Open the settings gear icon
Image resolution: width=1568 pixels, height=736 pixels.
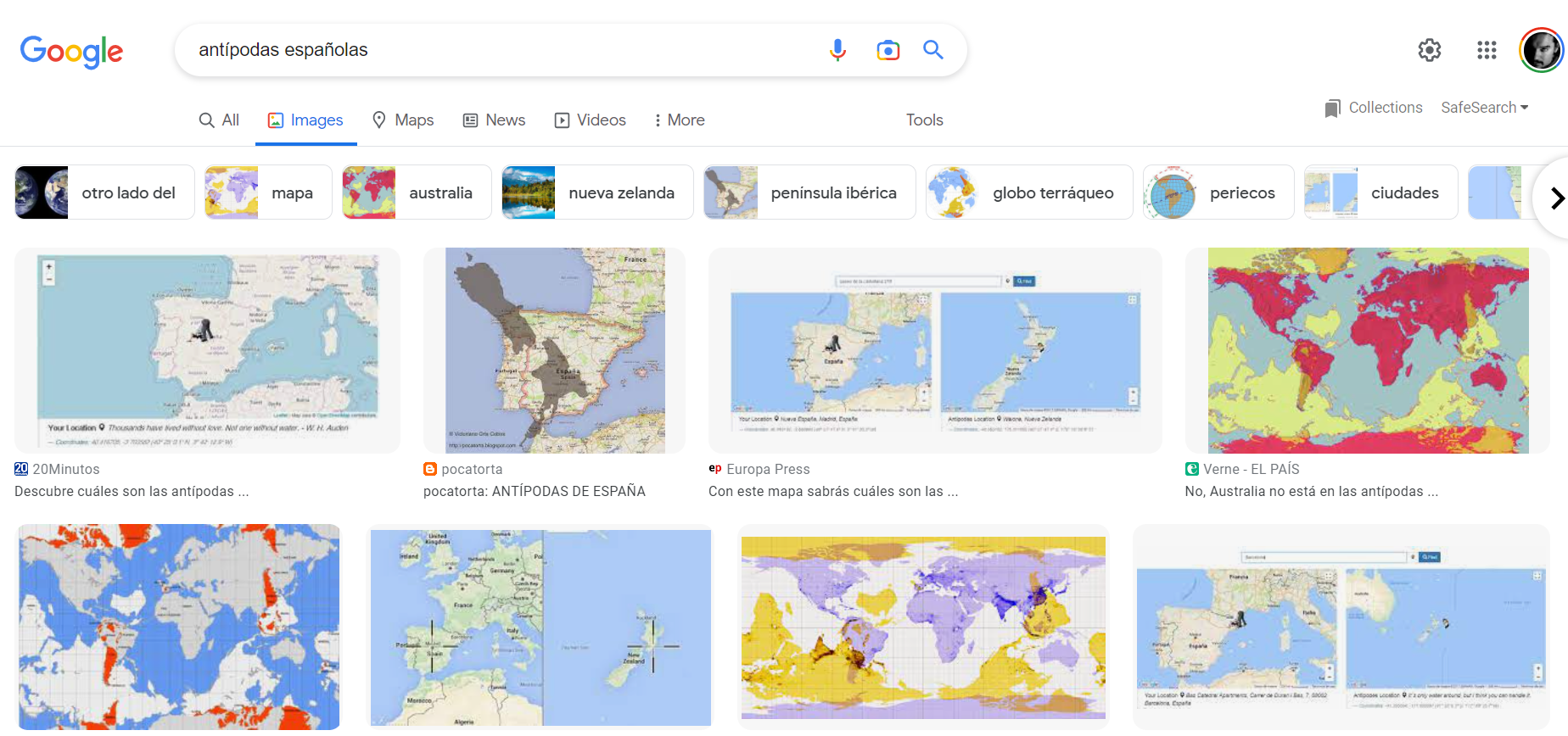point(1430,50)
